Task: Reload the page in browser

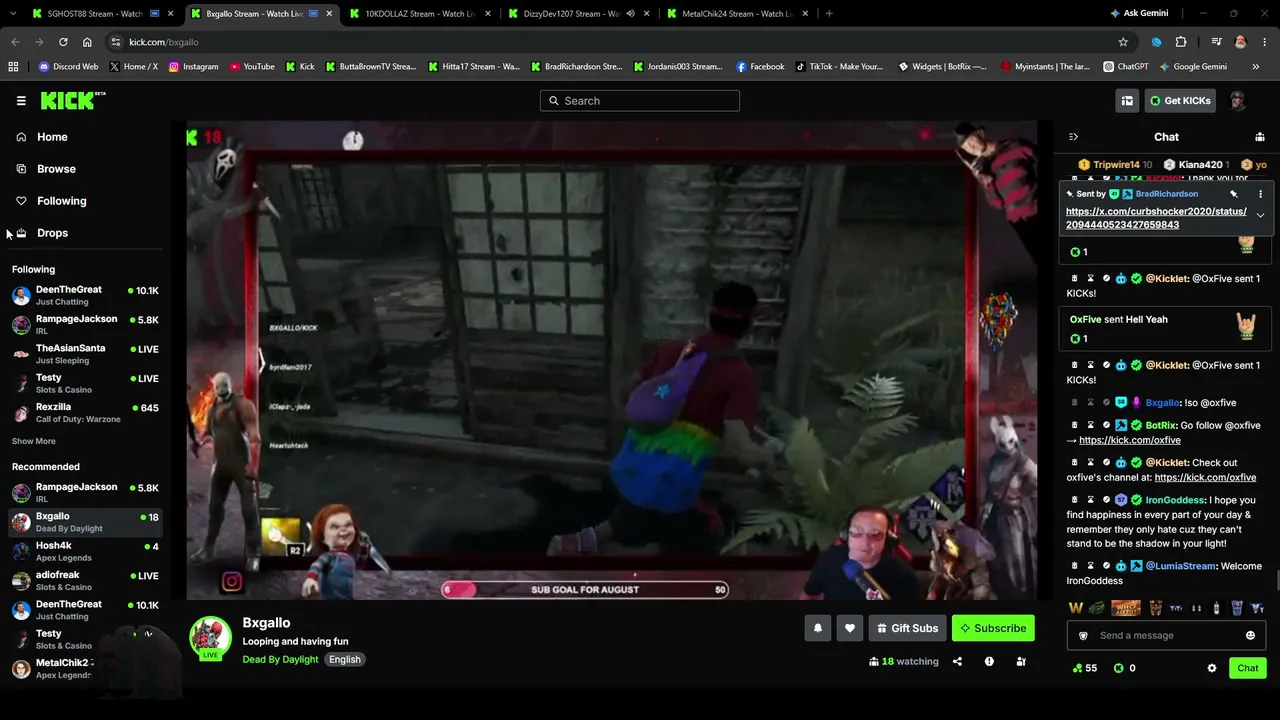Action: tap(63, 42)
